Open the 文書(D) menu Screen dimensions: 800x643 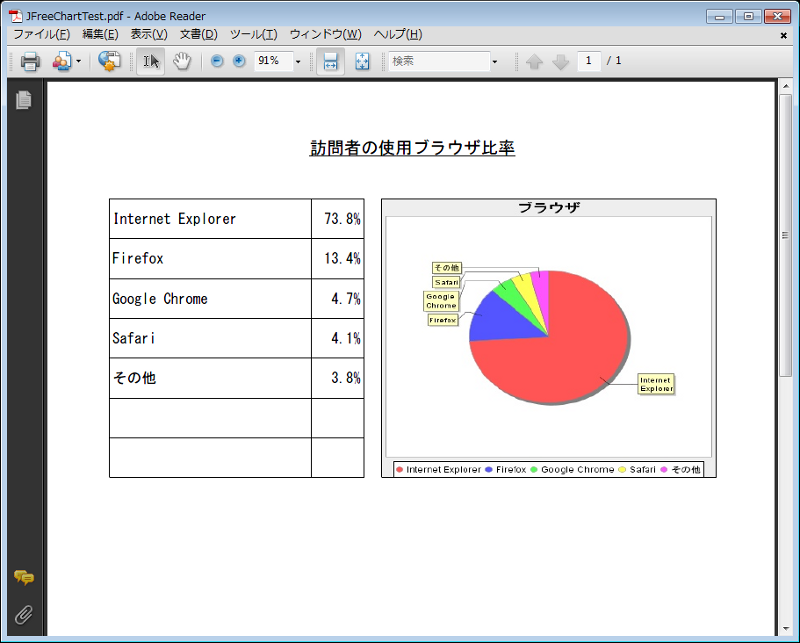(198, 34)
